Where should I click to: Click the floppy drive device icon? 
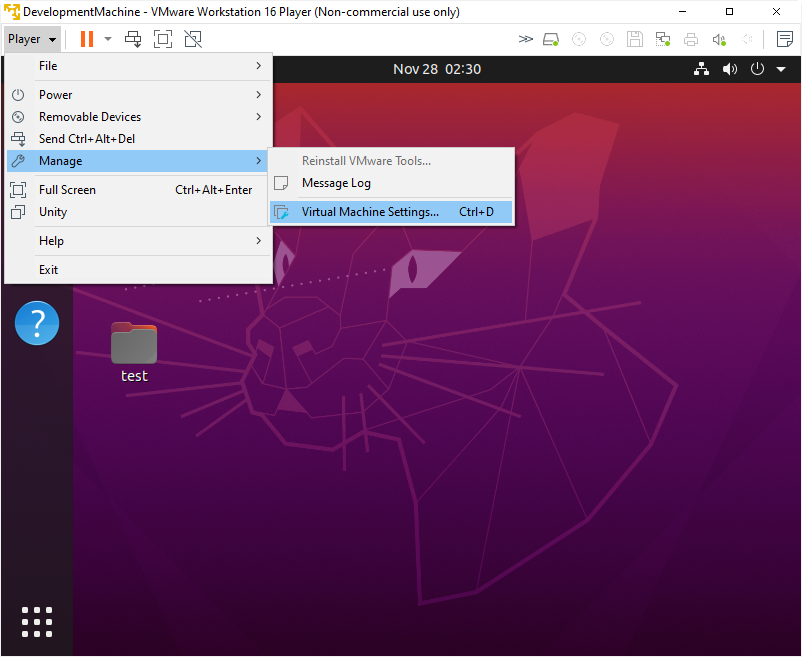pyautogui.click(x=635, y=39)
